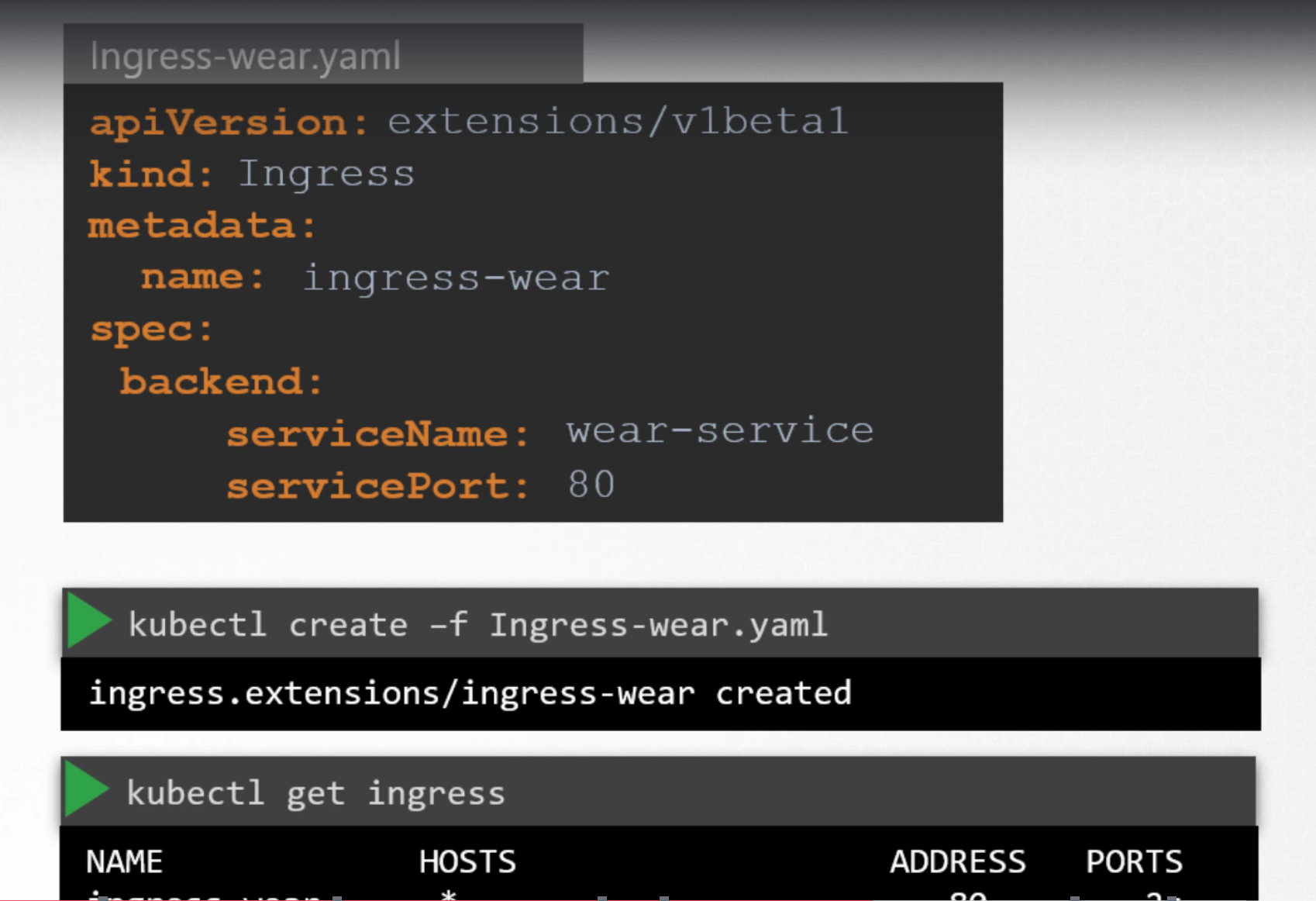Click the 'apiVersion:' key

coord(229,123)
